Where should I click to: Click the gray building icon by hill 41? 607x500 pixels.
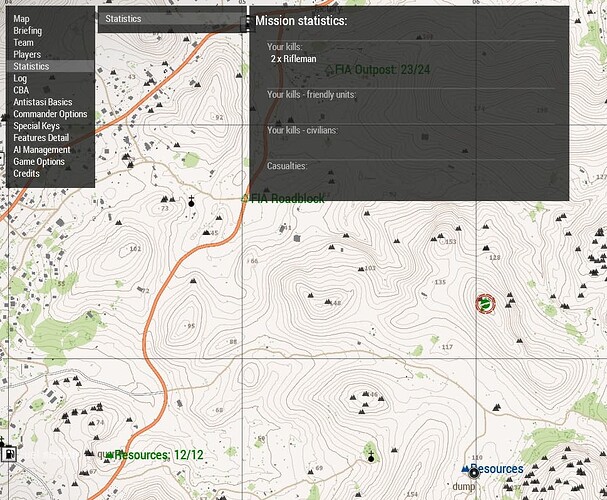297,238
